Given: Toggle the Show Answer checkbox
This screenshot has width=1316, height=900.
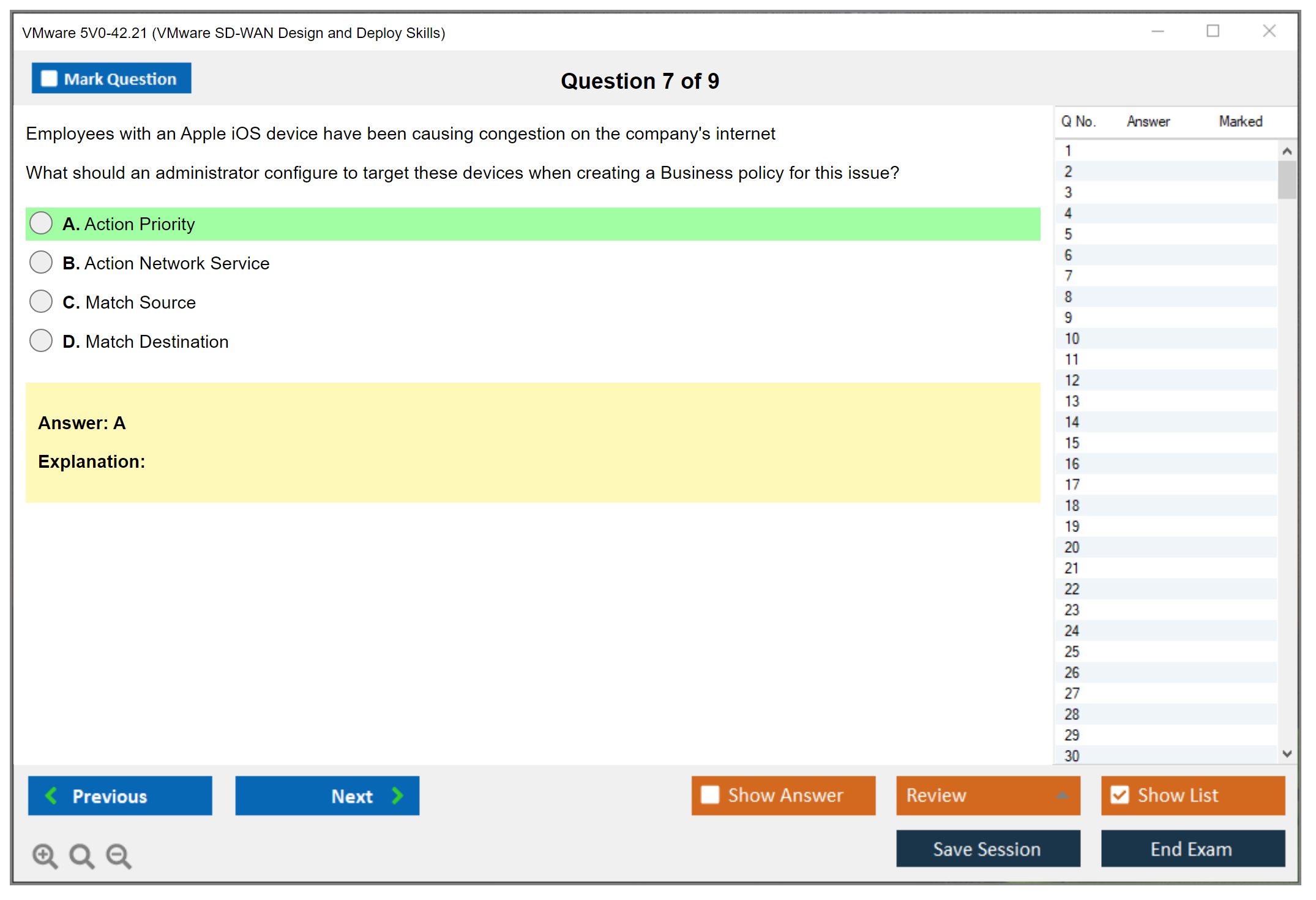Looking at the screenshot, I should click(710, 795).
